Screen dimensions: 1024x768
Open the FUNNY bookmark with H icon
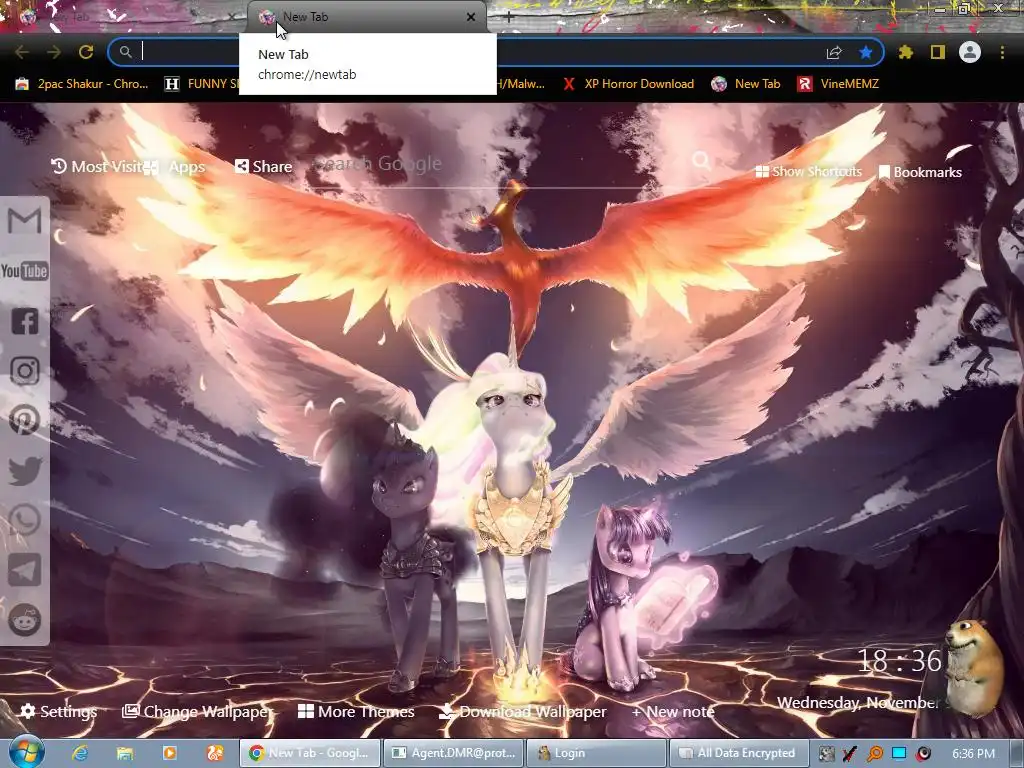point(202,84)
